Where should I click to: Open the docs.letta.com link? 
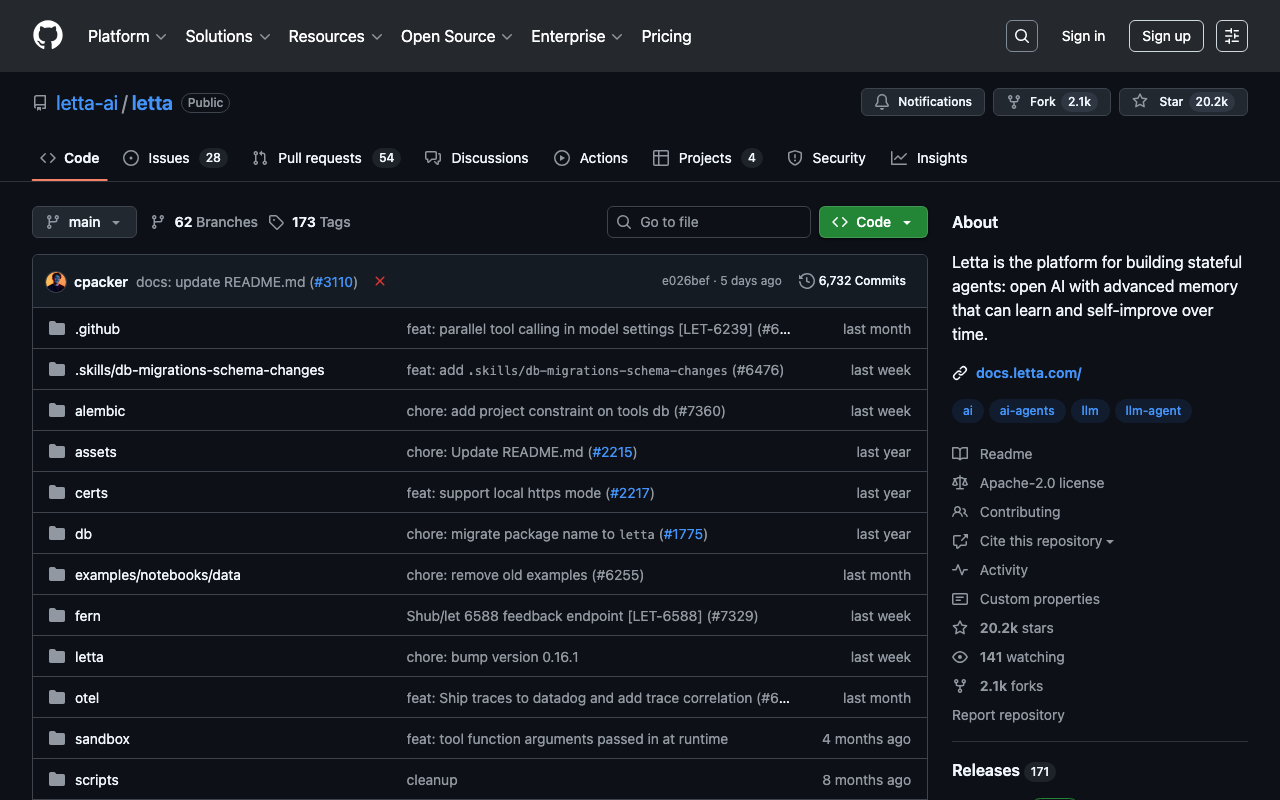(x=1028, y=373)
